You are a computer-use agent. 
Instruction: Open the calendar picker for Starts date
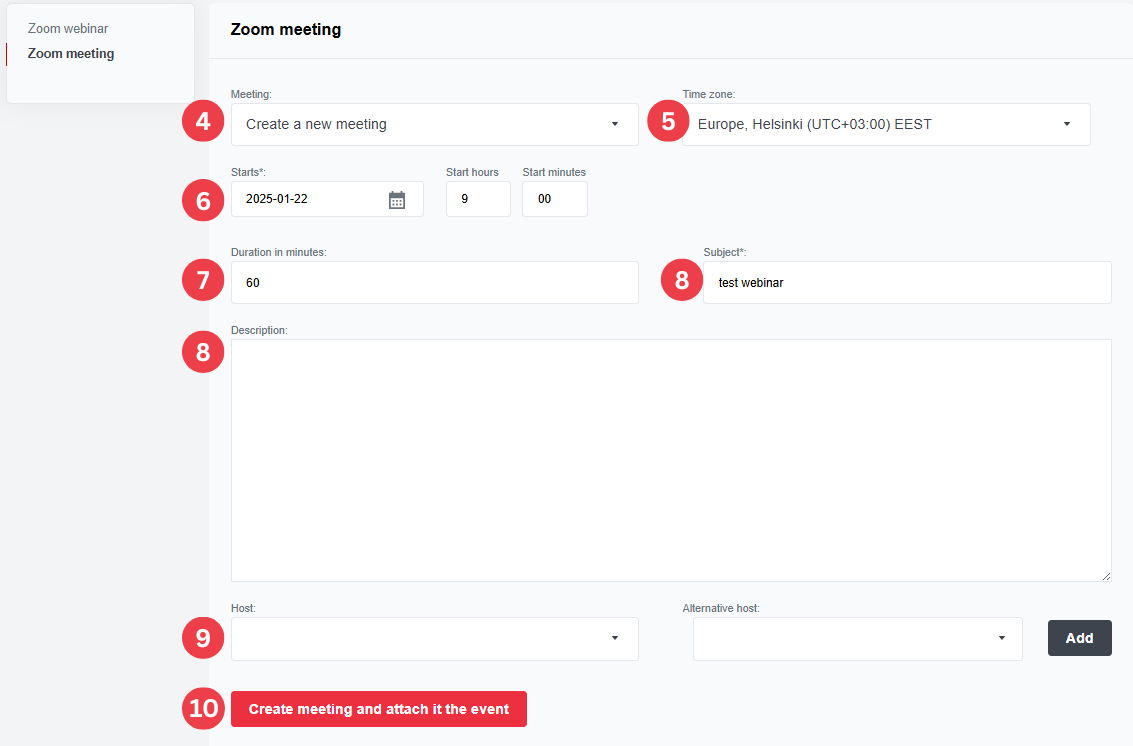click(397, 200)
